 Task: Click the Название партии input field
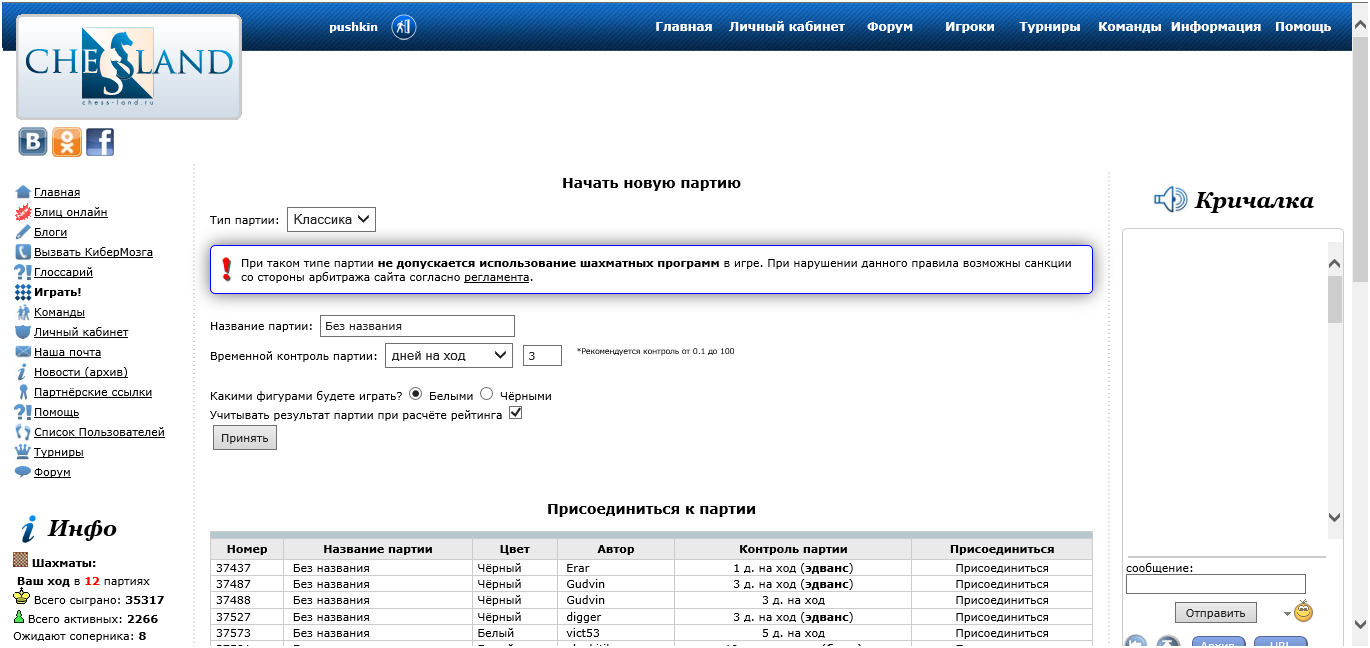click(x=417, y=326)
